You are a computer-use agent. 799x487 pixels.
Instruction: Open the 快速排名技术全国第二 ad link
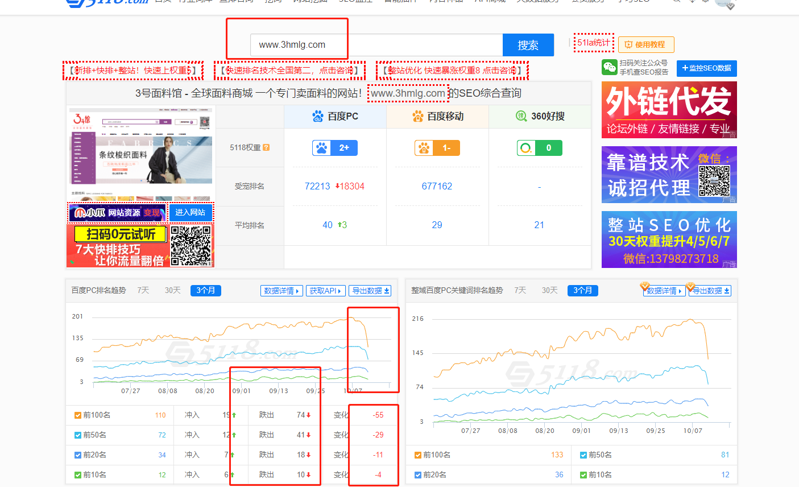point(289,70)
